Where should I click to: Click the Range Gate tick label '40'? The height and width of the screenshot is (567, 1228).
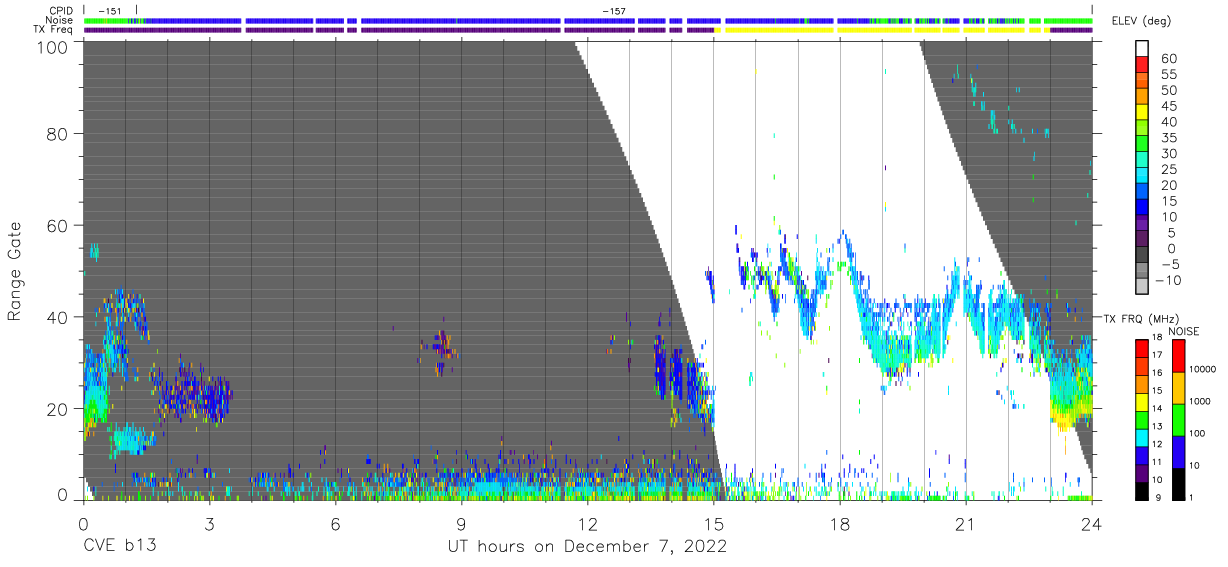point(59,317)
